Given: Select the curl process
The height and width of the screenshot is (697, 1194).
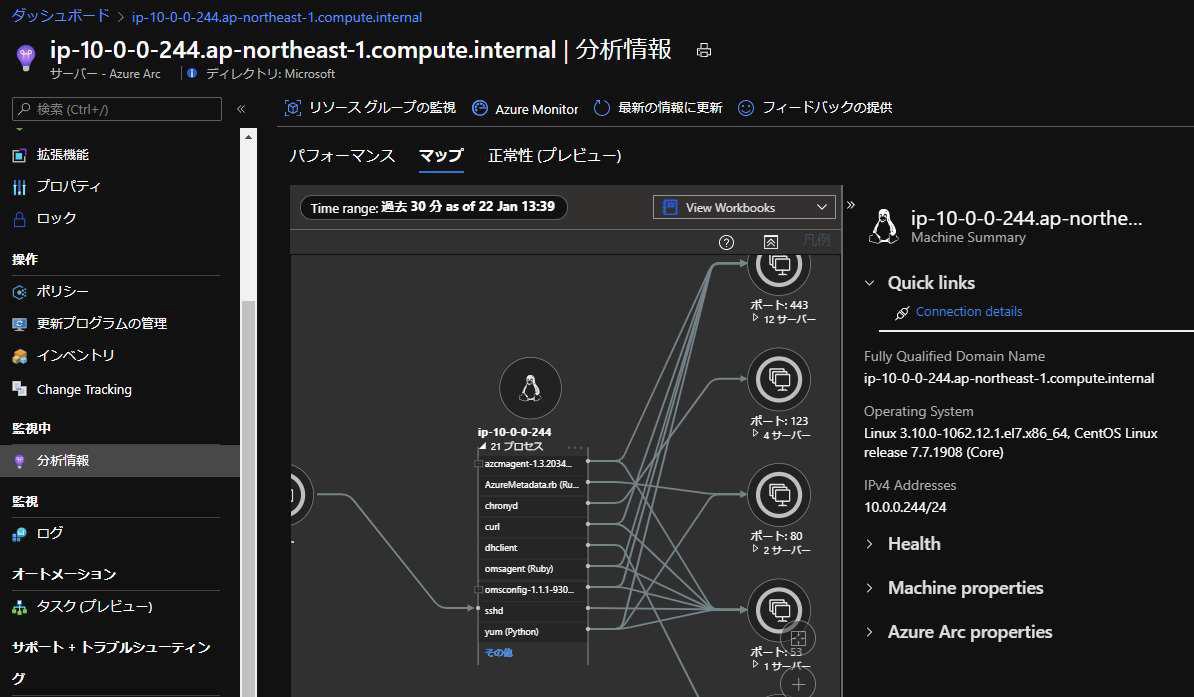Looking at the screenshot, I should pos(532,526).
